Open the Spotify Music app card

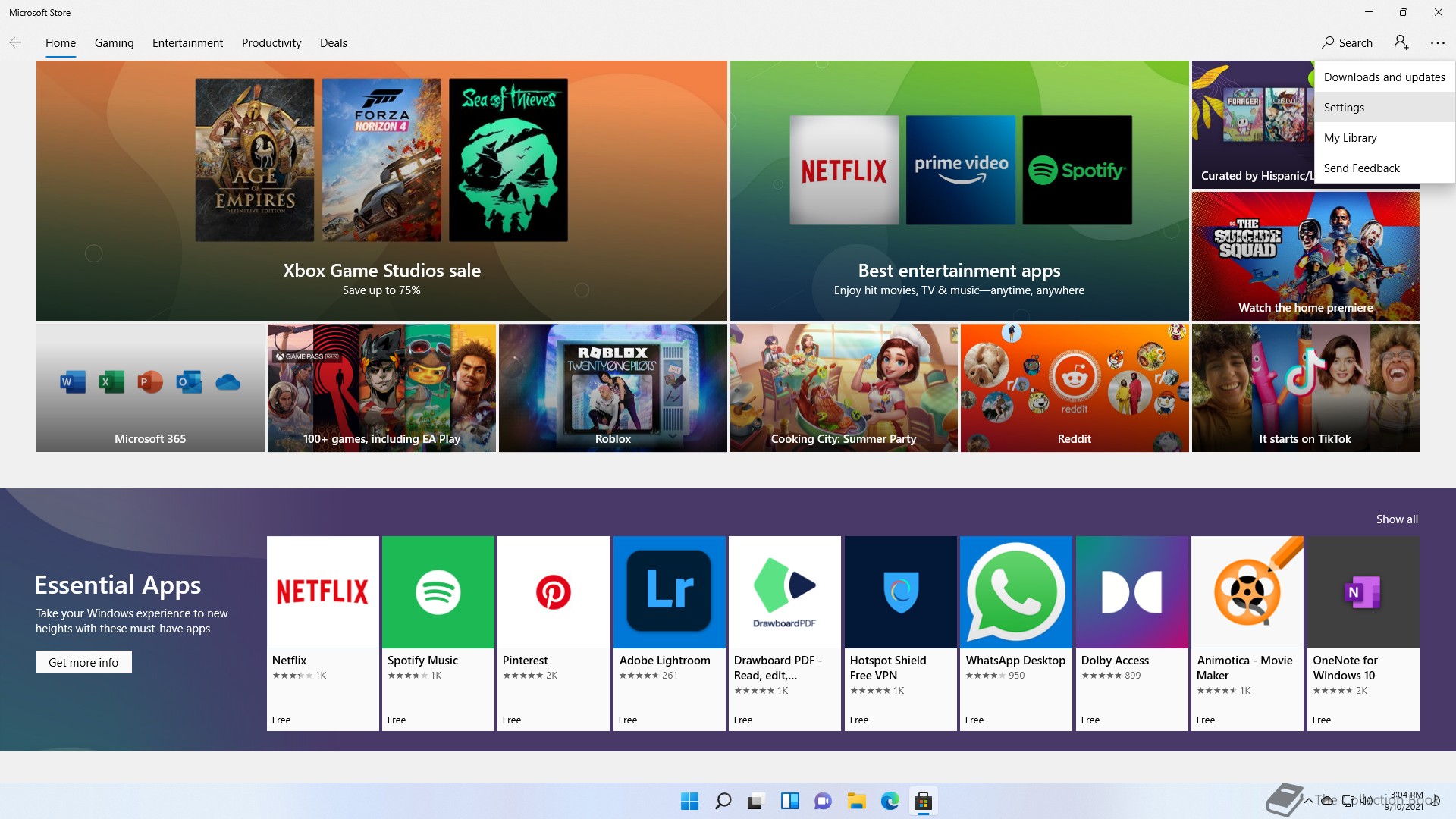point(438,633)
